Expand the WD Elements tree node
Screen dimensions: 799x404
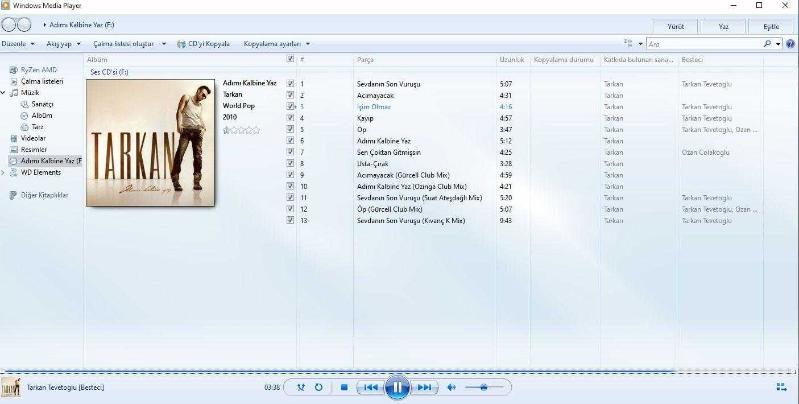point(4,173)
